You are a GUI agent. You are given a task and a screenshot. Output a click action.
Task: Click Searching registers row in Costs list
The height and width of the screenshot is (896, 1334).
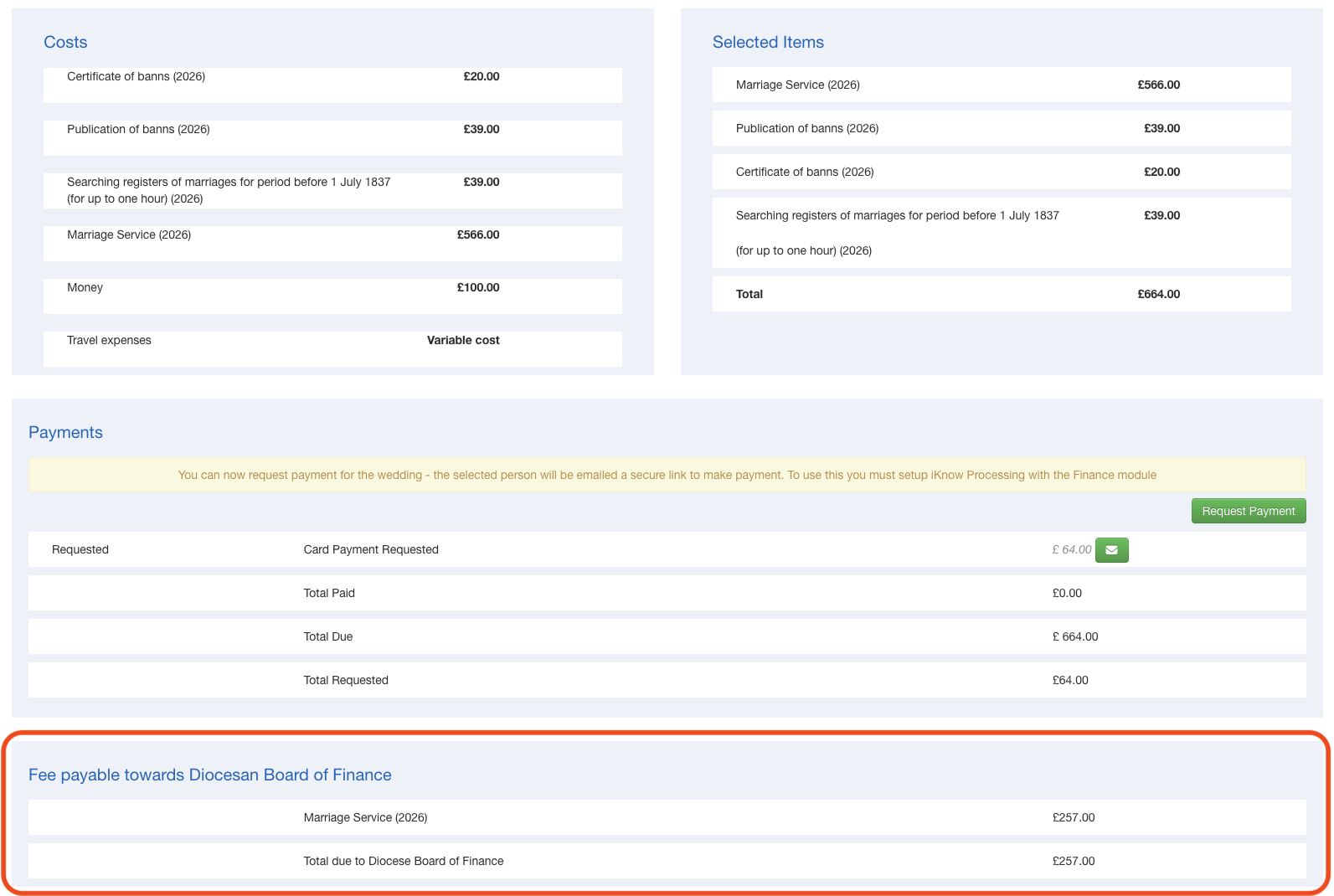[332, 190]
